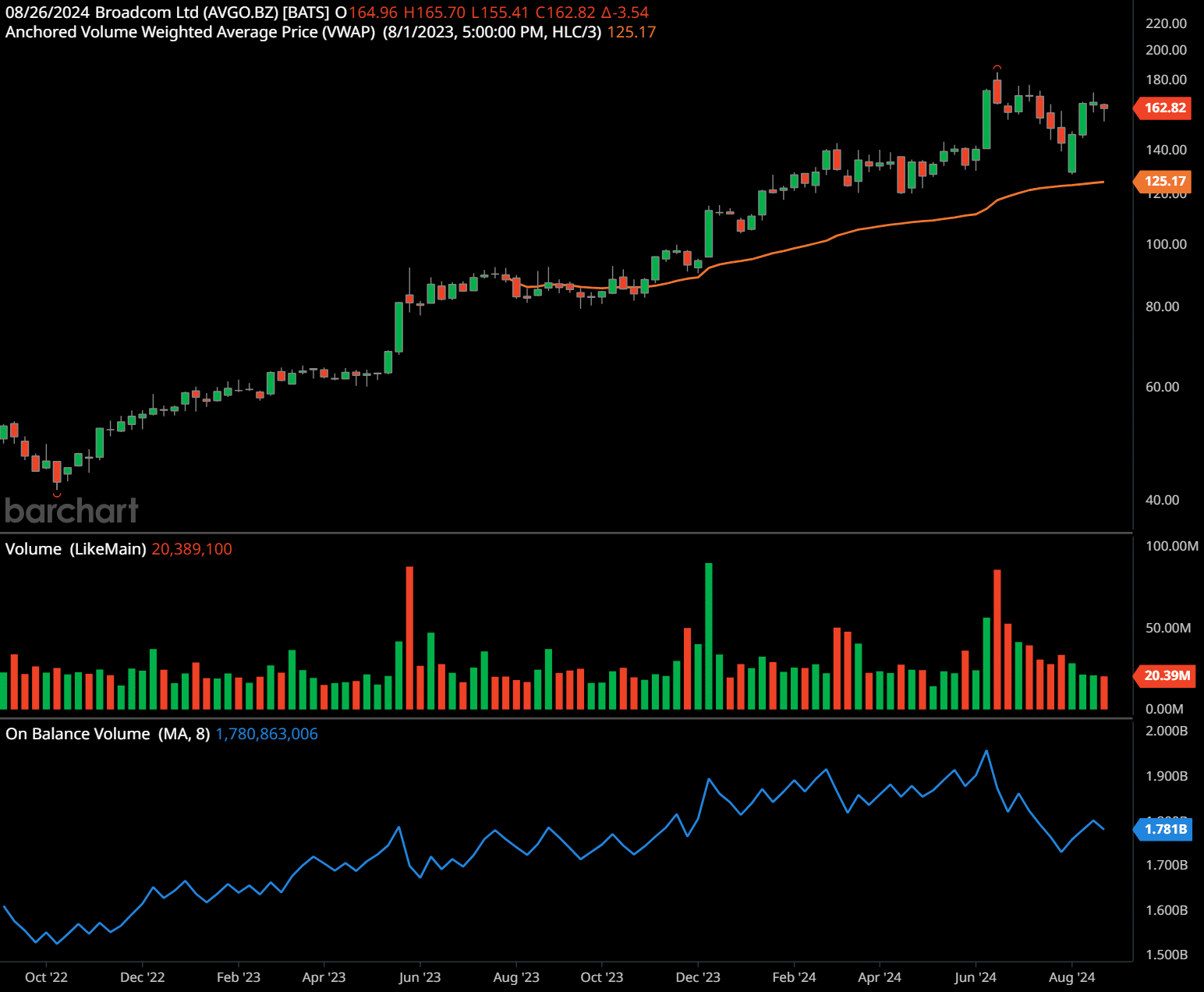Click the Dec '22 date label
Screen dimensions: 1204x992
tap(143, 977)
